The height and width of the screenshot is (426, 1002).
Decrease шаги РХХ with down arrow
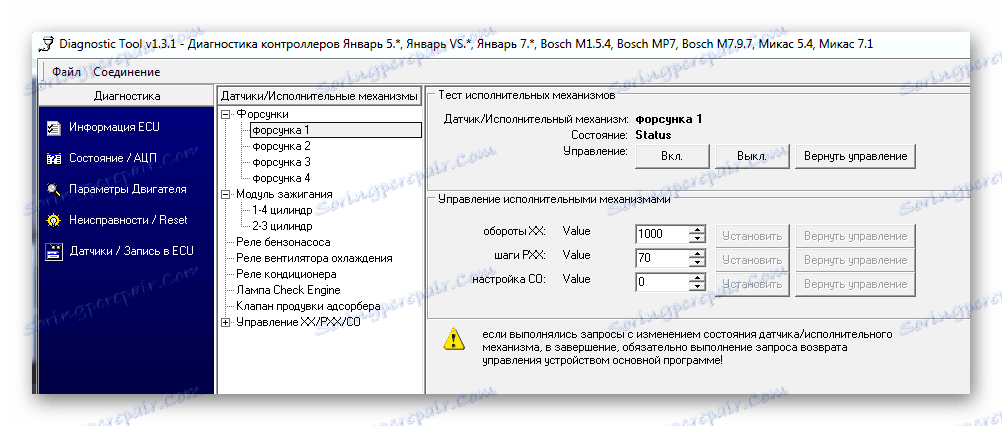[697, 263]
